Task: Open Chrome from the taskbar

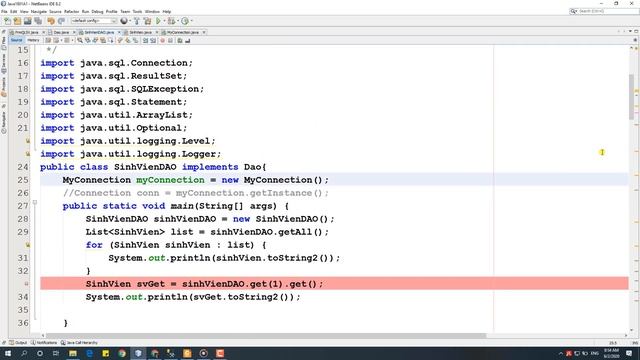Action: tap(122, 353)
